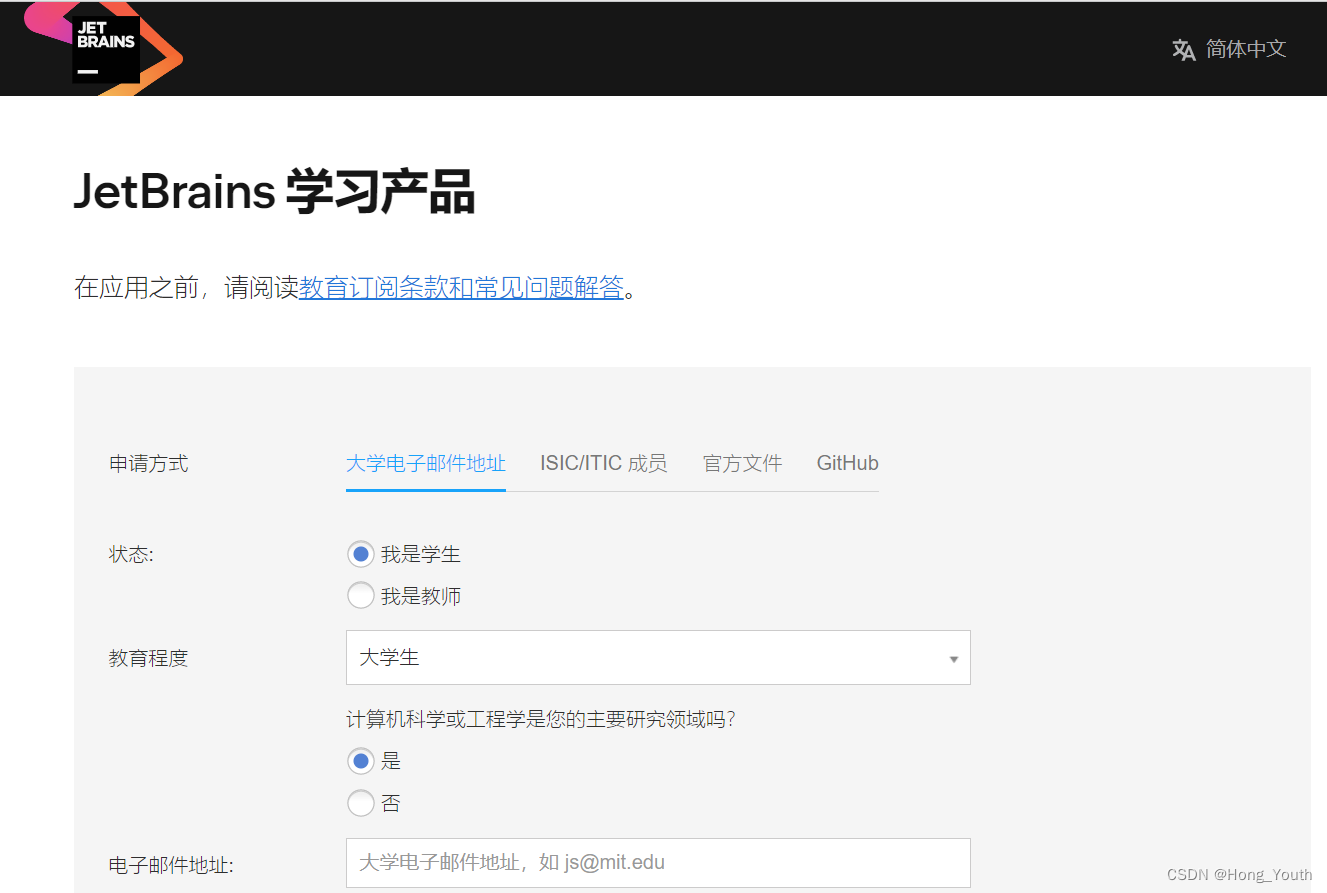Click the JetBrains logo
Image resolution: width=1327 pixels, height=893 pixels.
[x=104, y=48]
